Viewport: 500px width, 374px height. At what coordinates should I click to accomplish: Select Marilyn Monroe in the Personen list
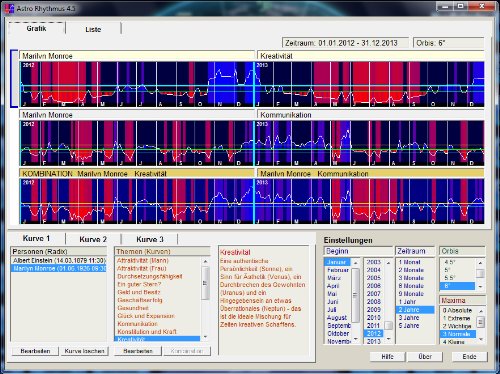pos(59,268)
